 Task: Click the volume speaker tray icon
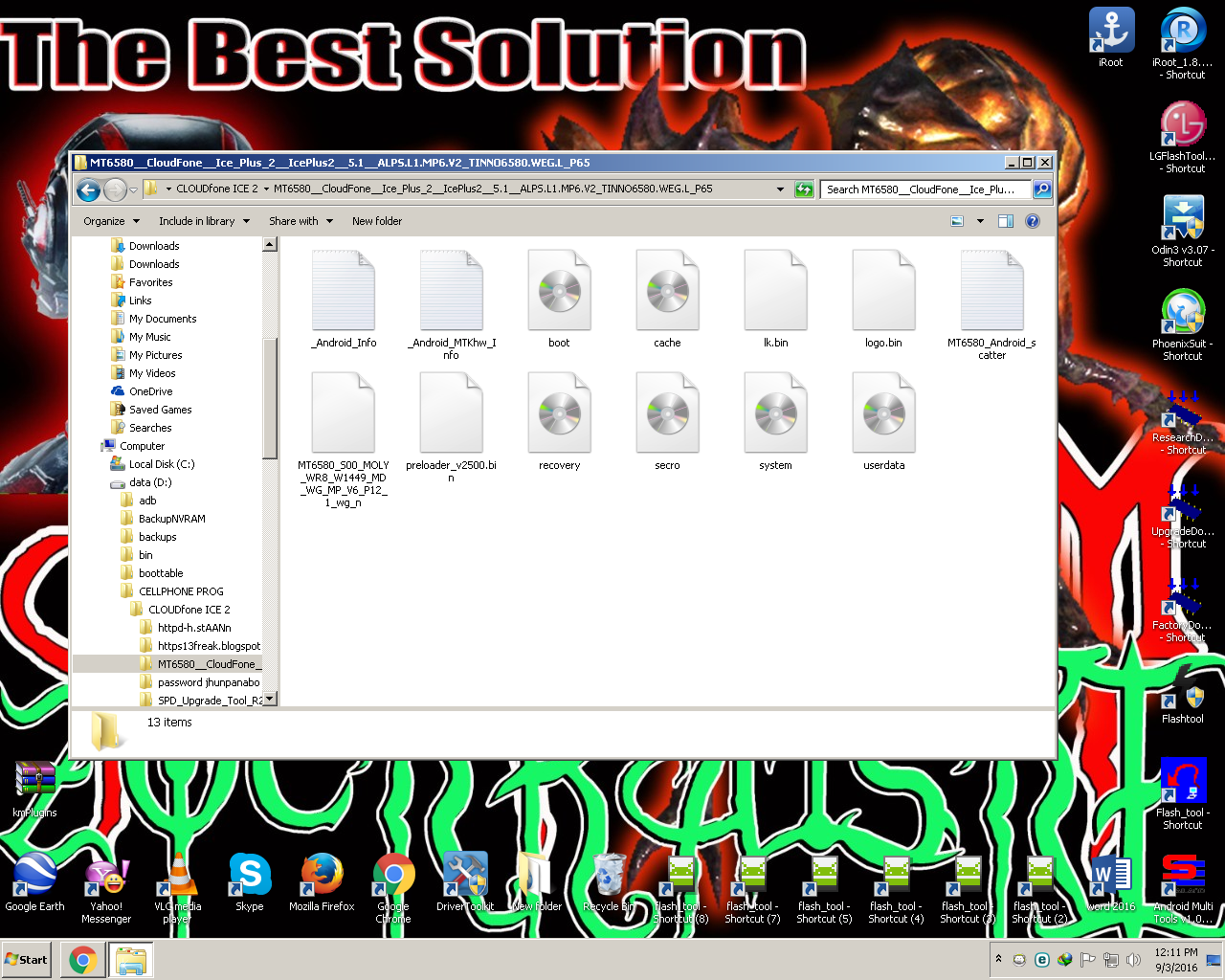click(x=1133, y=960)
